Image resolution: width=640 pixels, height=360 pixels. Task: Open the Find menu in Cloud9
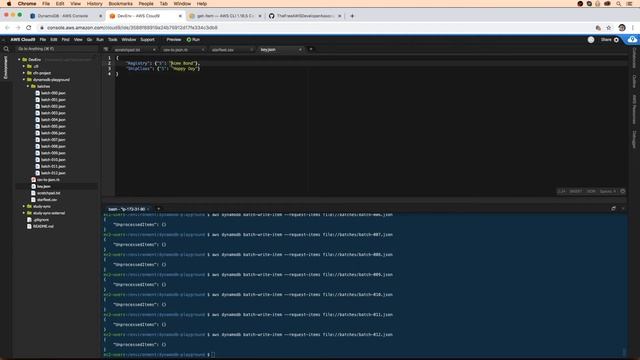[65, 40]
